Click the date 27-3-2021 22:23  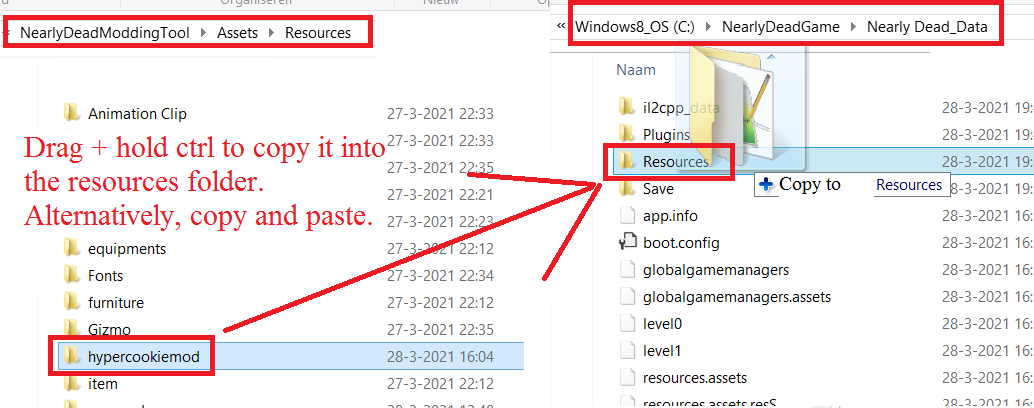[x=441, y=221]
